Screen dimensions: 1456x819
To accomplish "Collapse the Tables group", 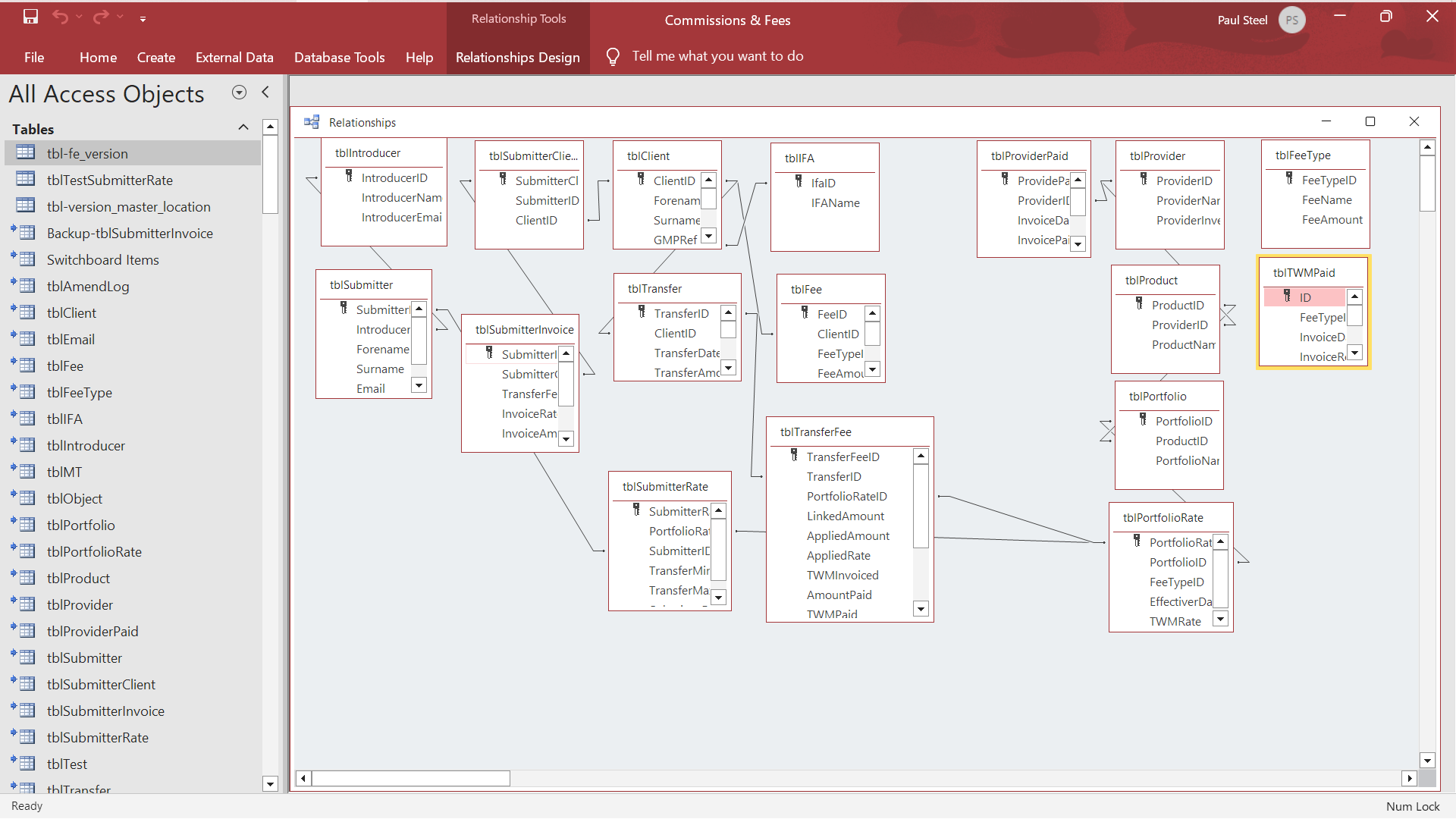I will click(243, 127).
